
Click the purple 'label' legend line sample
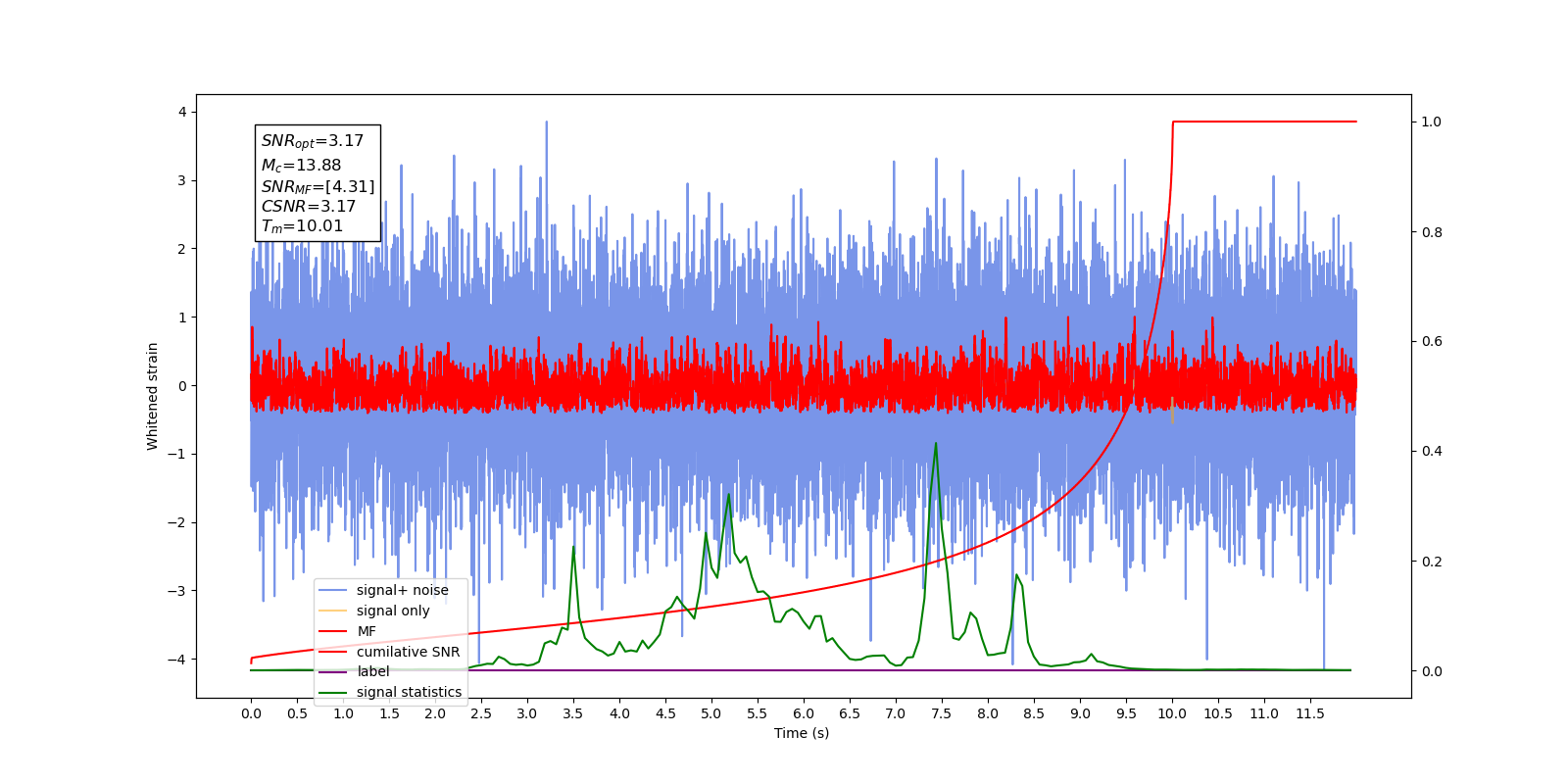click(333, 671)
